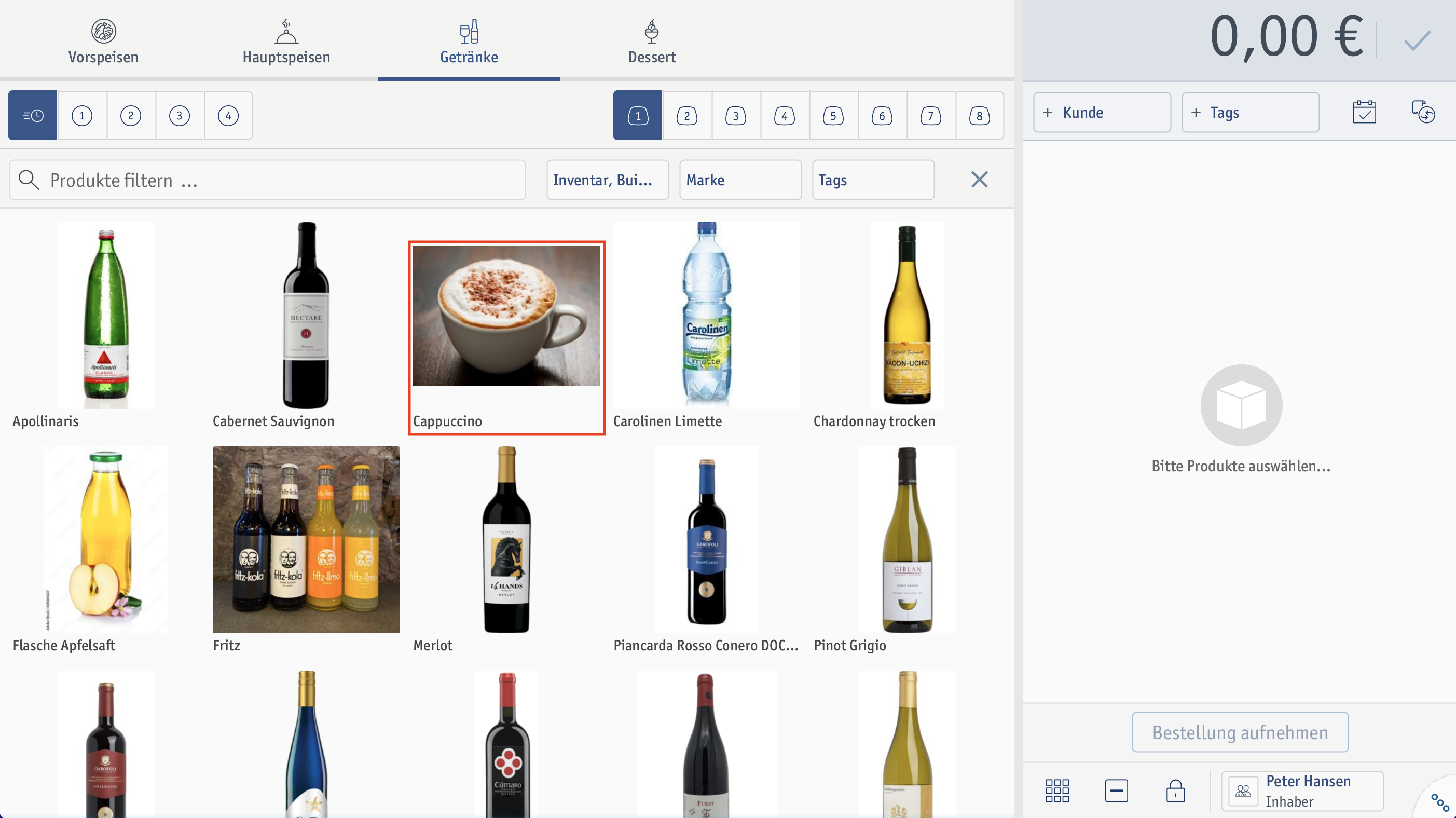Switch to Hauptspeisen tab
The image size is (1456, 818).
pos(286,40)
